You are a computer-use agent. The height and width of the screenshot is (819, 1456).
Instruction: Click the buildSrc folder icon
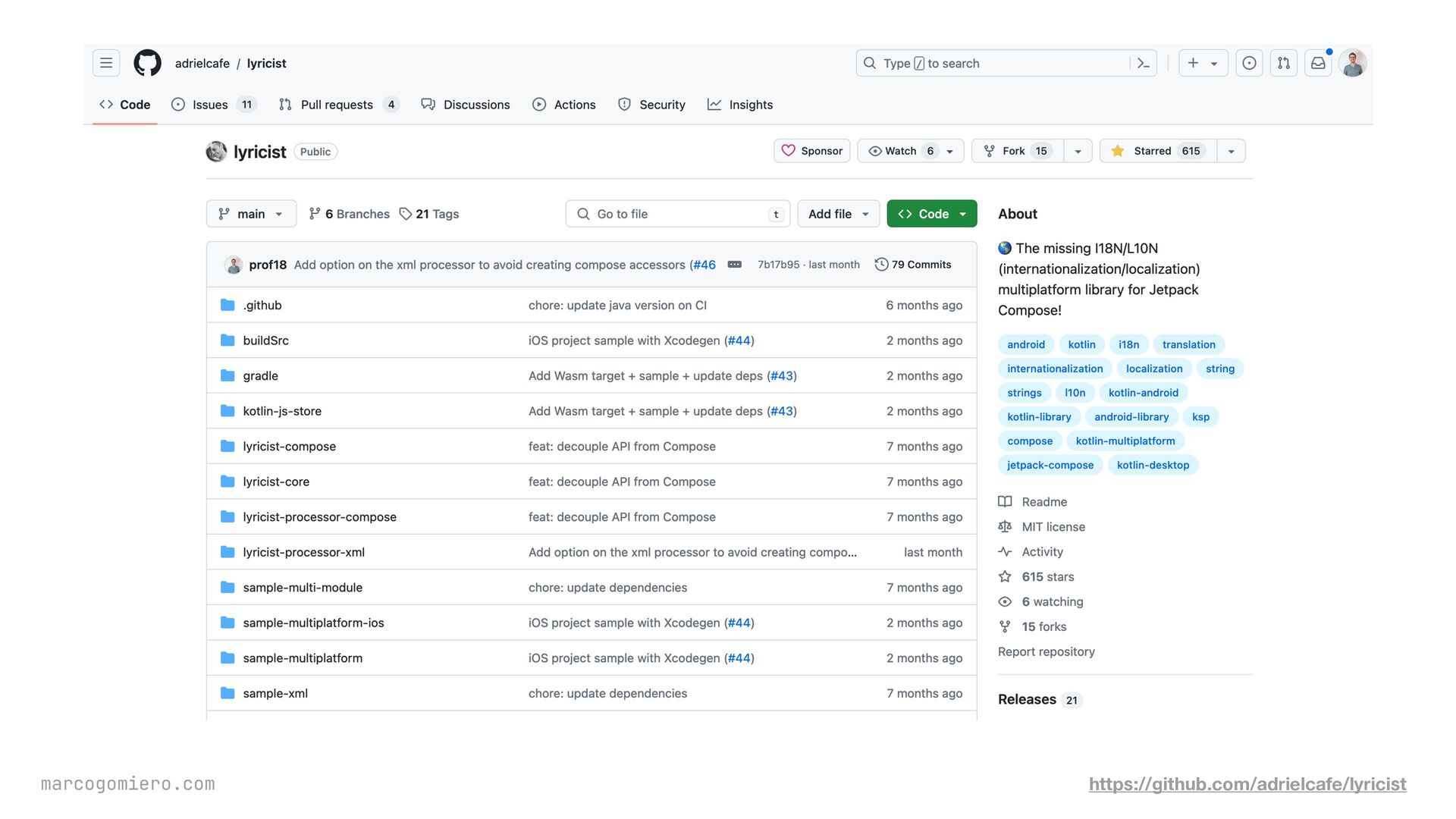227,340
